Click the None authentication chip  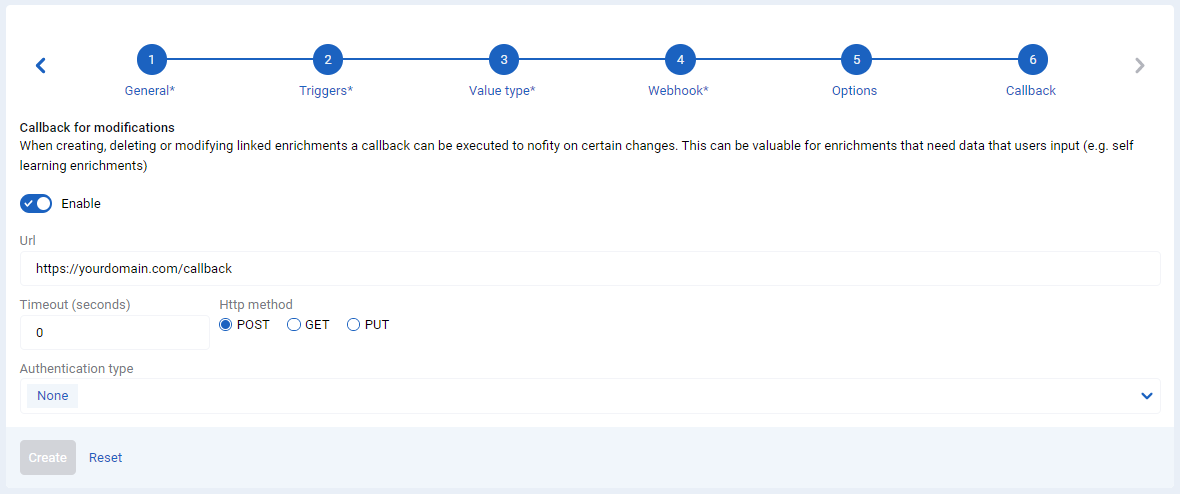coord(53,396)
